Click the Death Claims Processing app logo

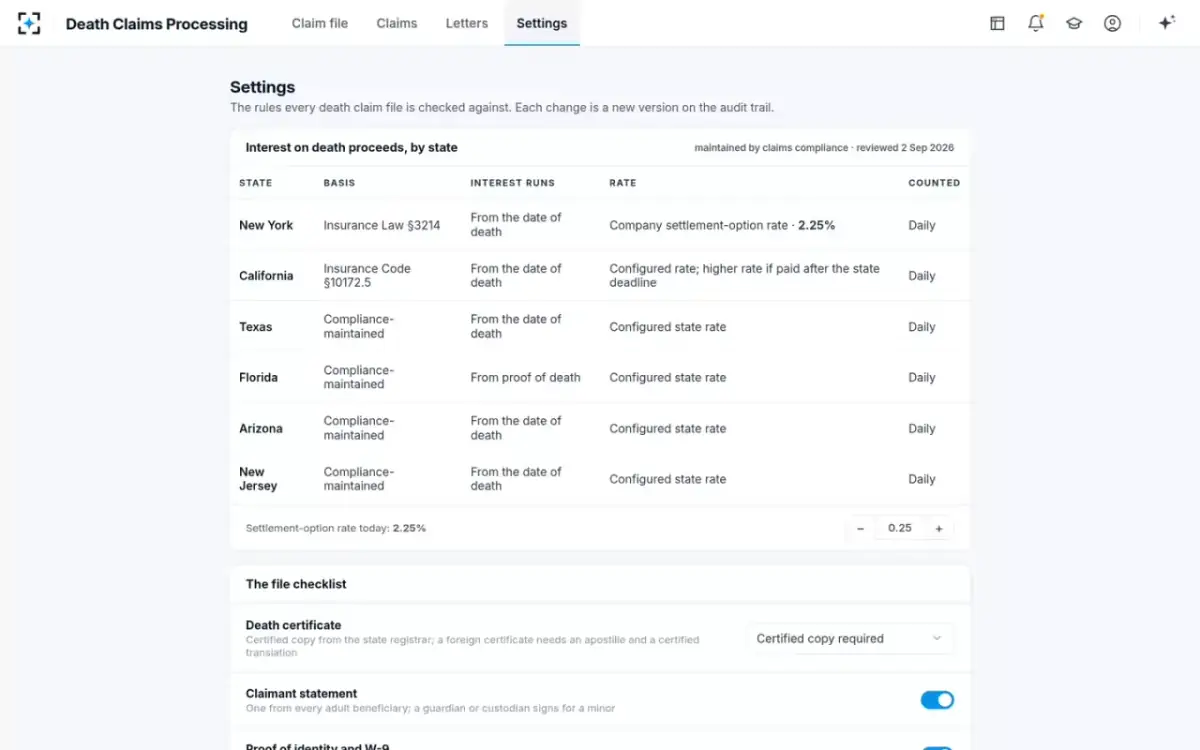coord(29,23)
